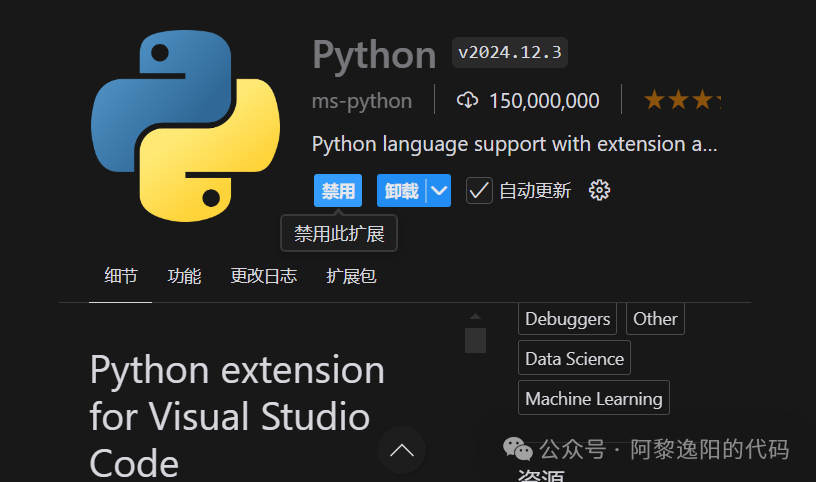Screen dimensions: 816x482
Task: Expand the dropdown arrow beside 卸载
Action: tap(439, 190)
